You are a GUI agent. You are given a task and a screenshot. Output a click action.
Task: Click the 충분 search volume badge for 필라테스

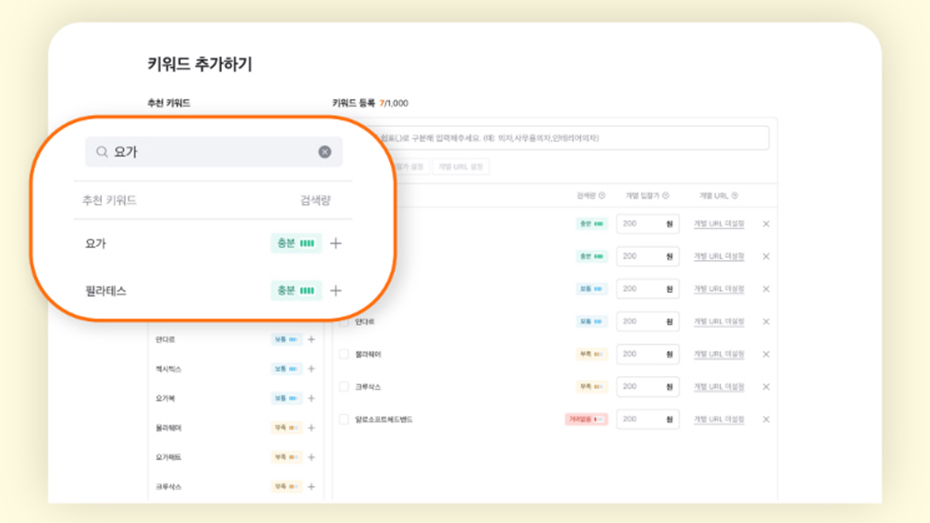coord(295,291)
